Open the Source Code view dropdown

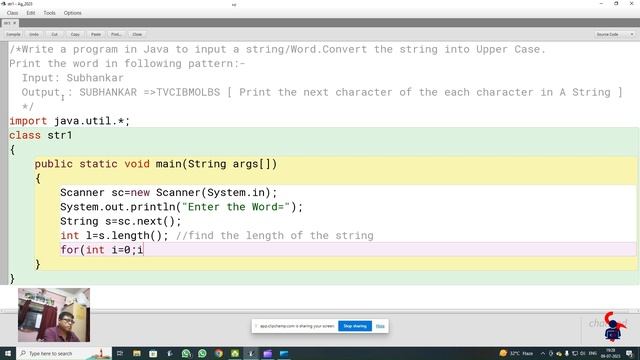(615, 35)
